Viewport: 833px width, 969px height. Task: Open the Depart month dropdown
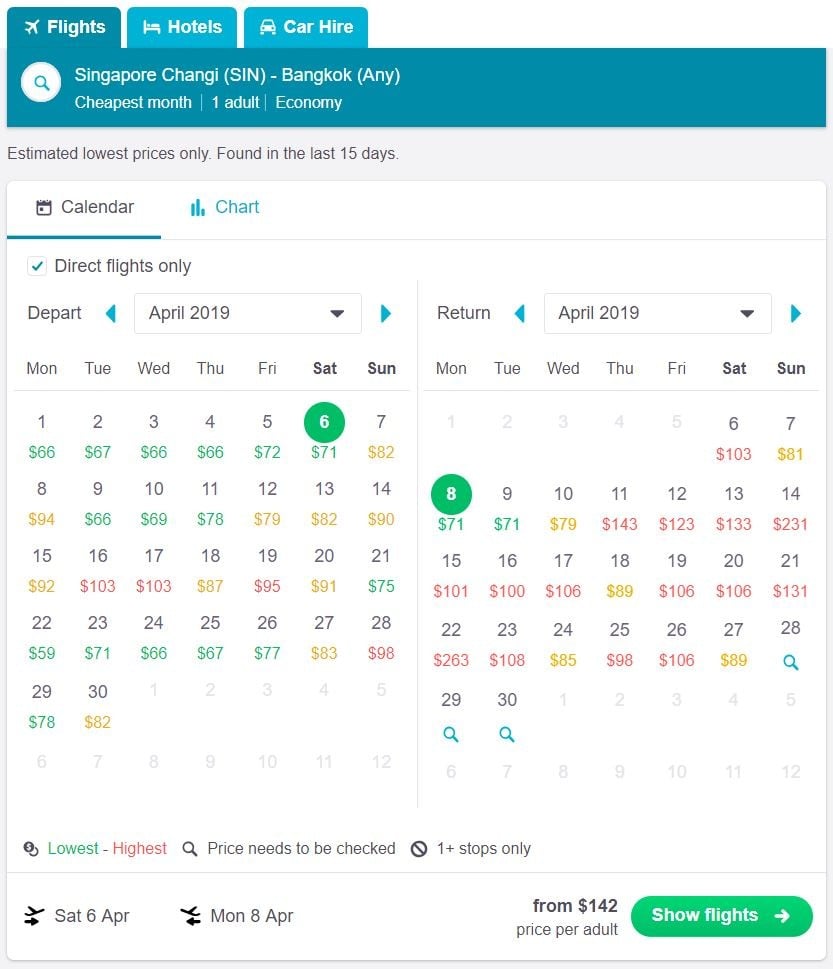(247, 313)
